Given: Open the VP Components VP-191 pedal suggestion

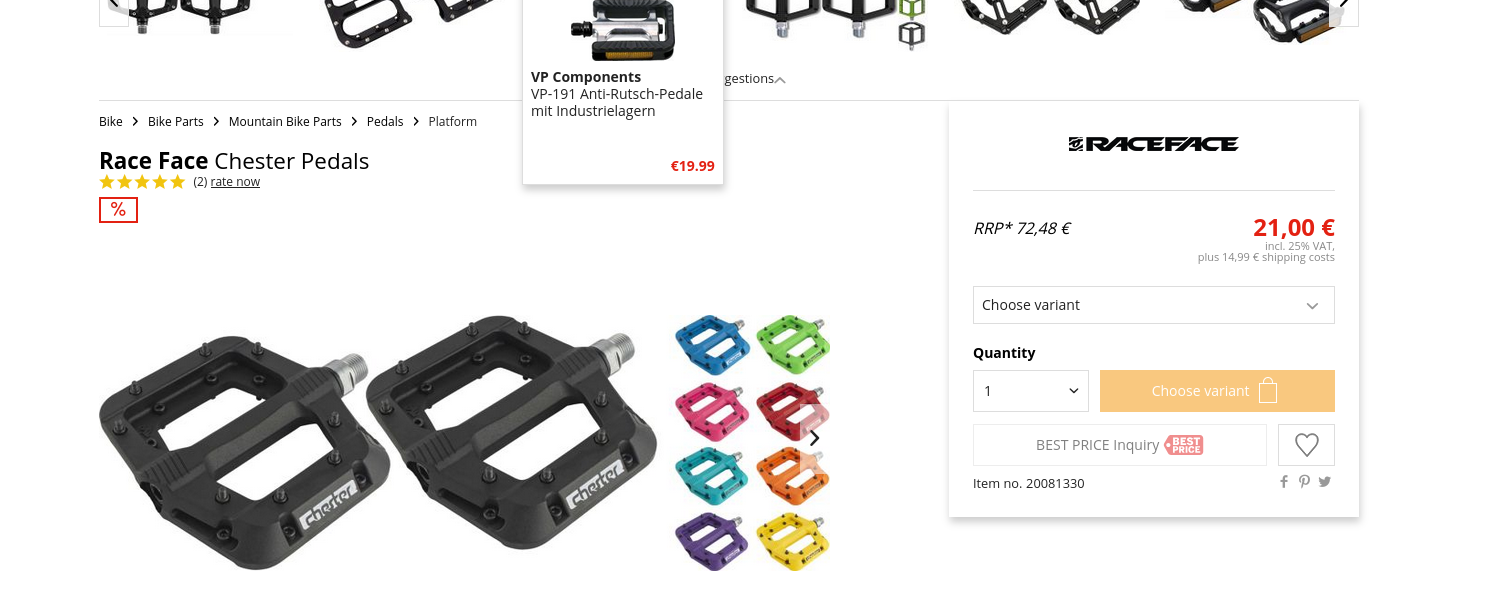Looking at the screenshot, I should point(623,92).
